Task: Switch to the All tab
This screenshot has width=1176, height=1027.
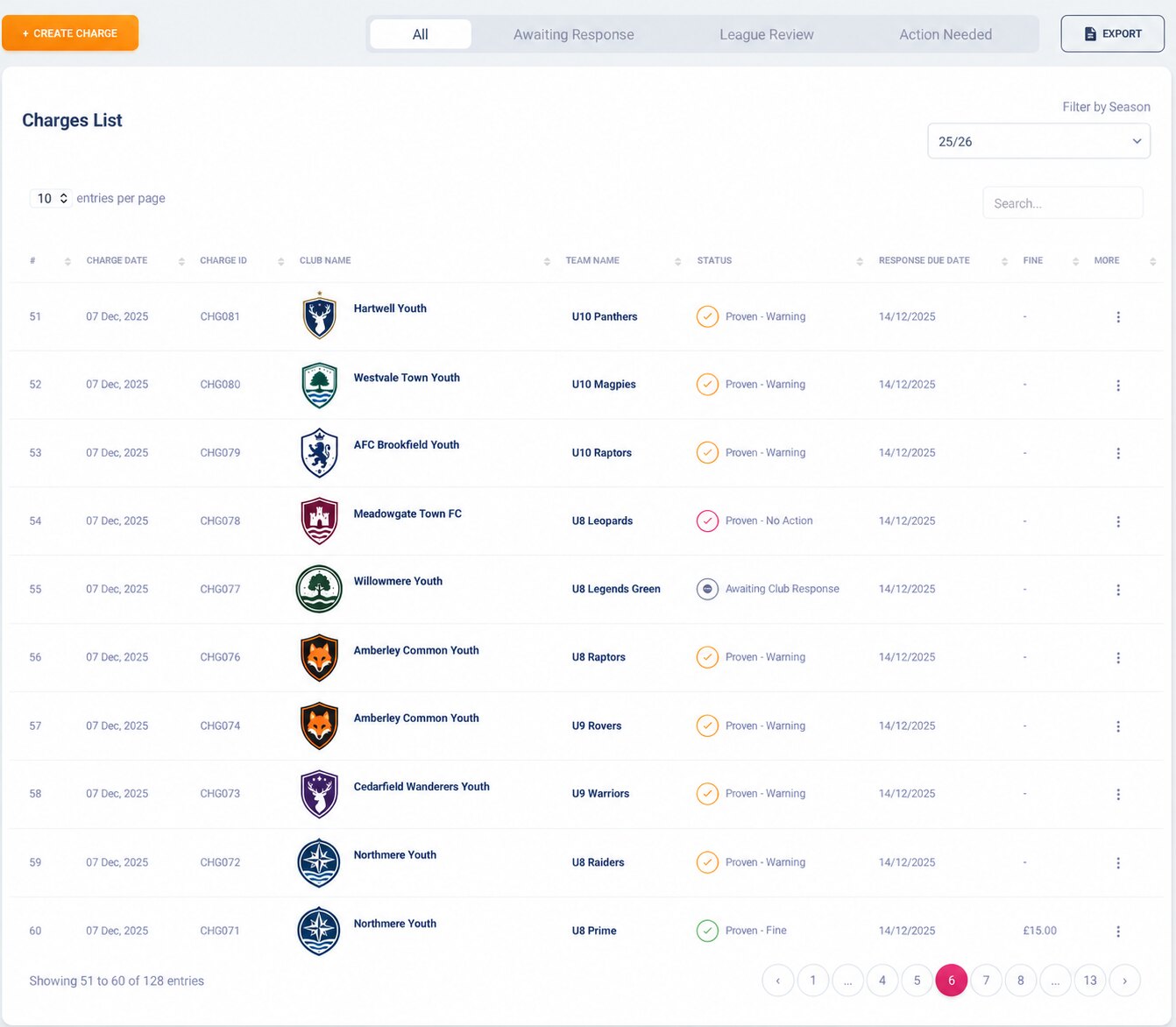Action: coord(421,34)
